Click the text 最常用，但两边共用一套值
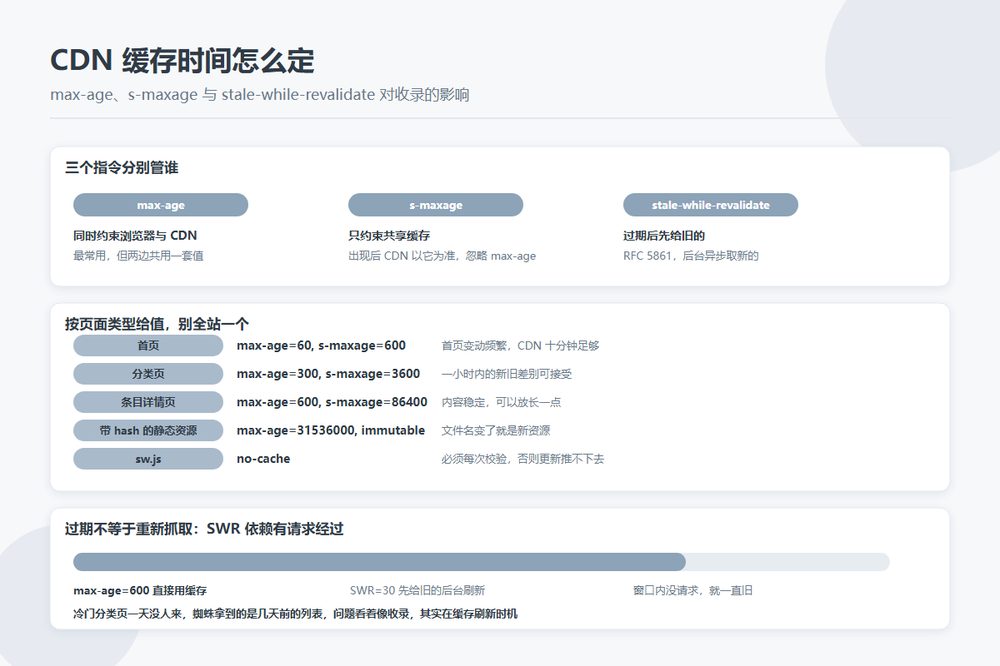The height and width of the screenshot is (666, 1000). click(x=138, y=256)
